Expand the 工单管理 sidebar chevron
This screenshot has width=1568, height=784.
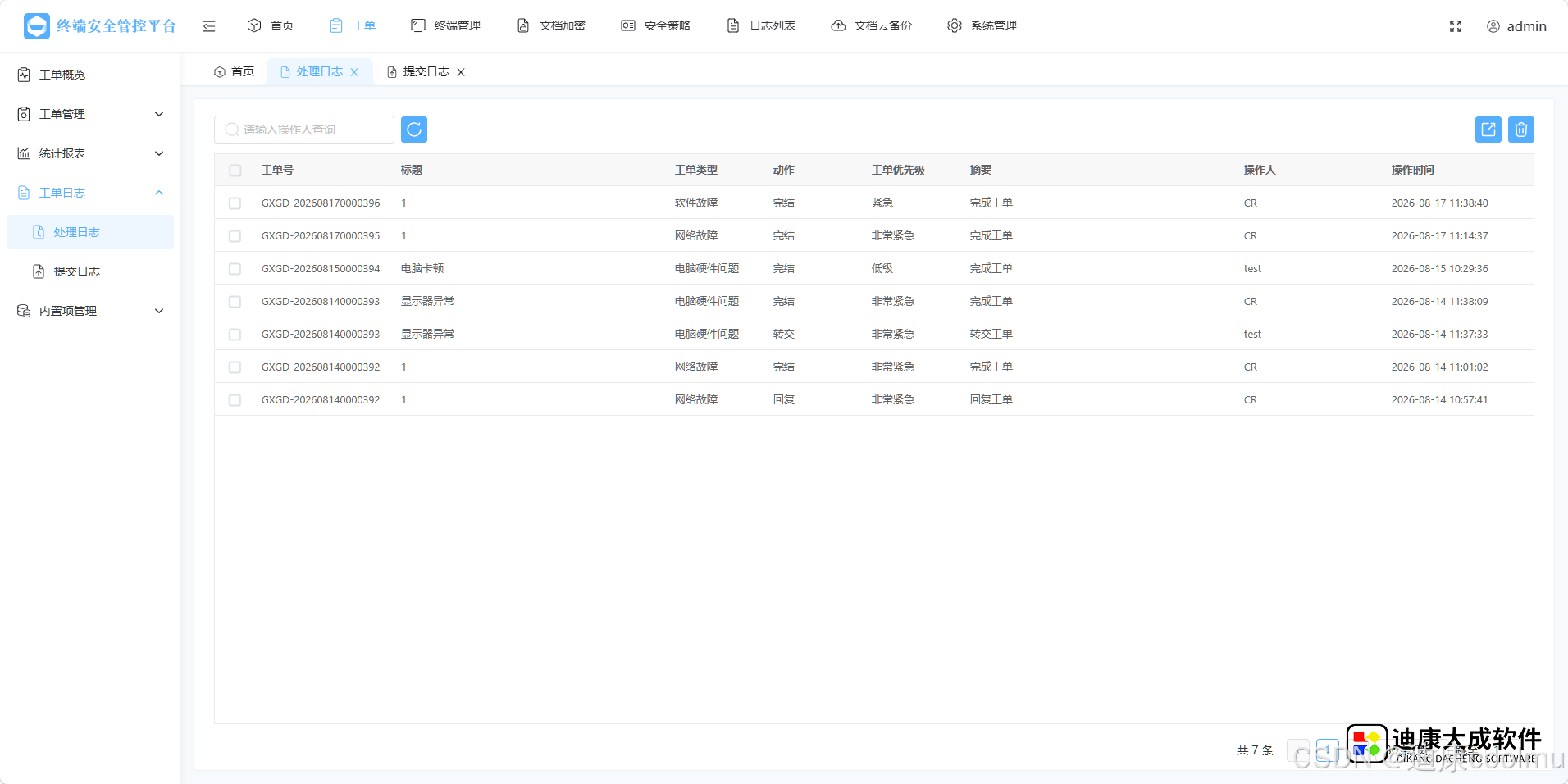(159, 114)
